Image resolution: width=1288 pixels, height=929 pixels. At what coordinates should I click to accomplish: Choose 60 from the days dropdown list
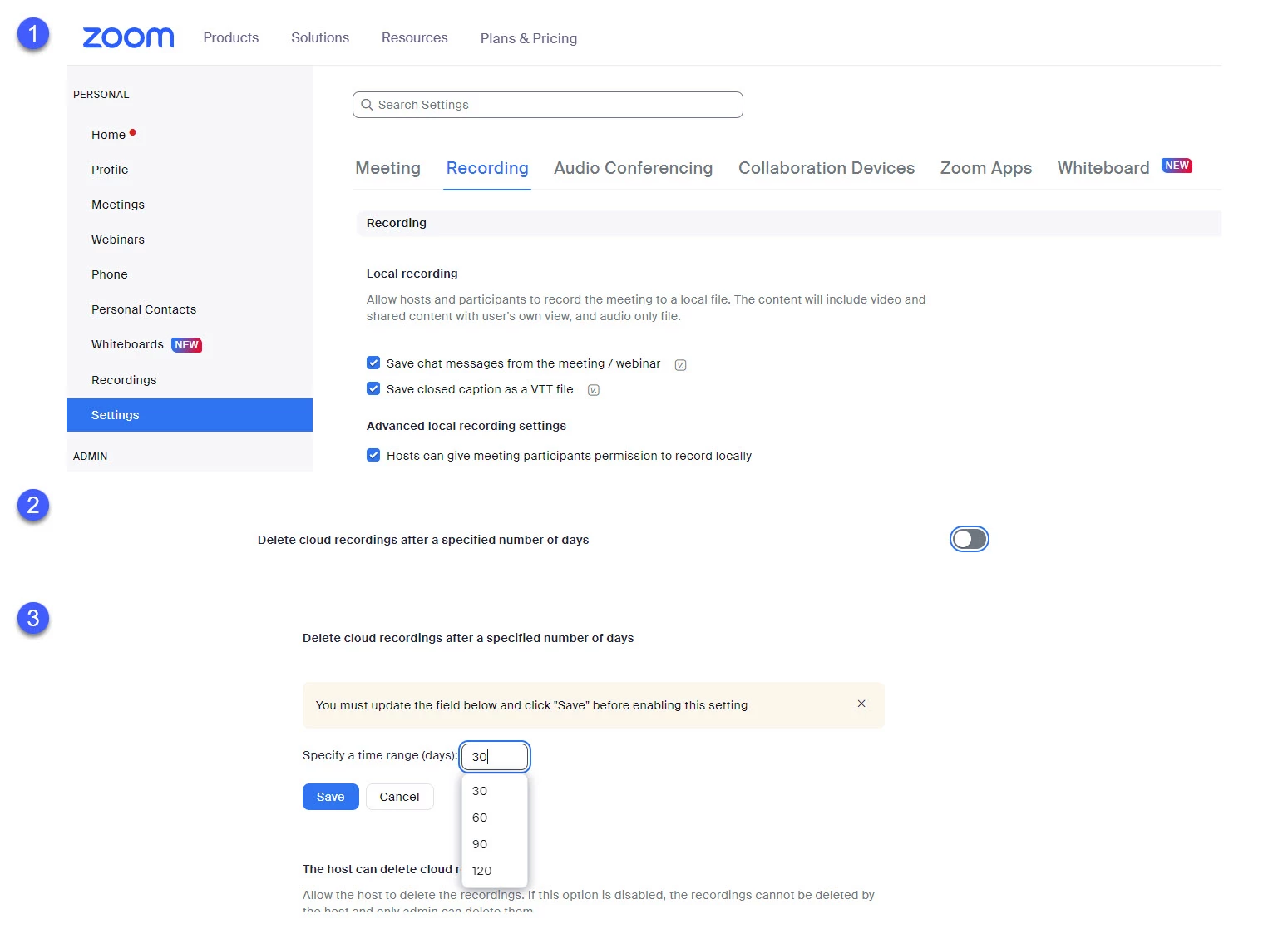(x=495, y=818)
